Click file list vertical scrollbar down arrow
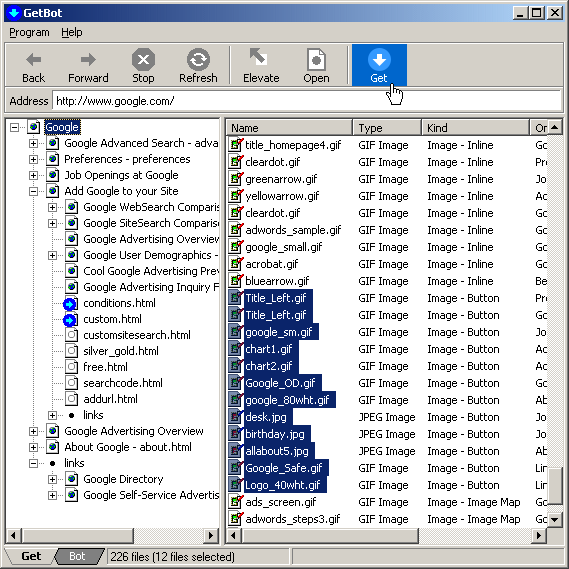Screen dimensions: 569x569 (x=555, y=519)
